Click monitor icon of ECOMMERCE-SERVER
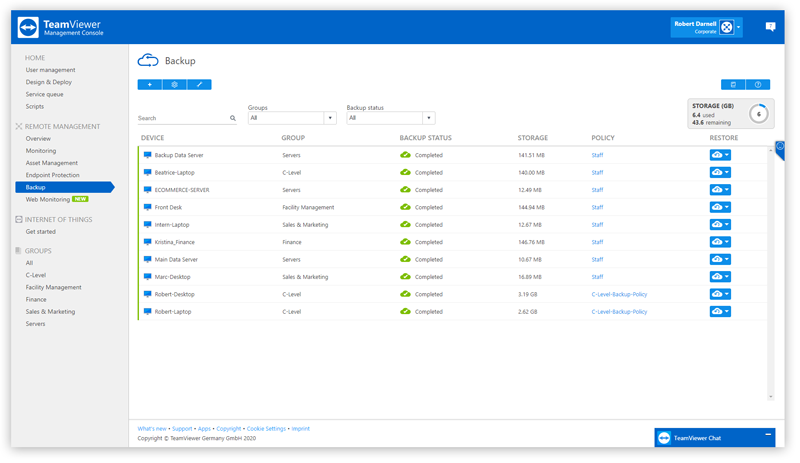Image resolution: width=800 pixels, height=463 pixels. pos(147,190)
